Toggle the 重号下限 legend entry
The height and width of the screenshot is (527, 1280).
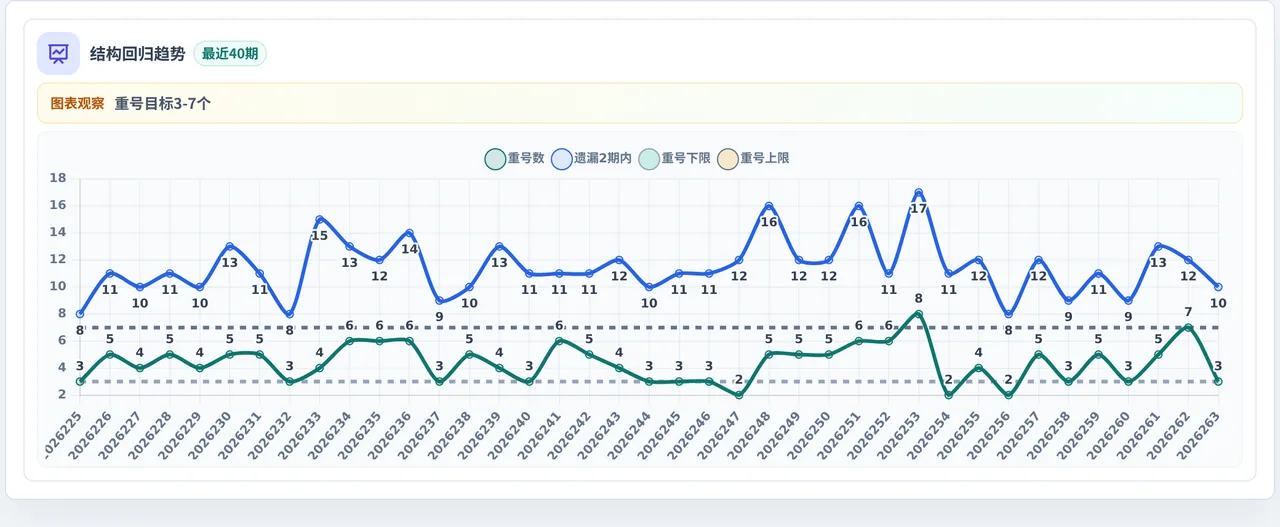(x=675, y=158)
